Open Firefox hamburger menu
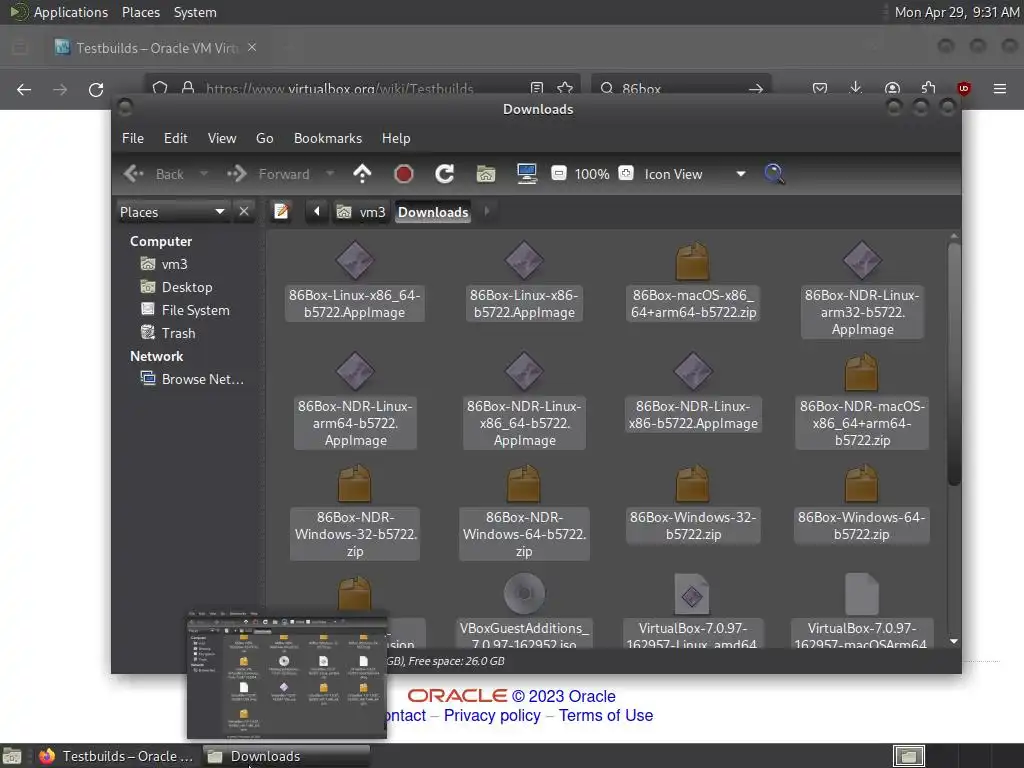Screen dimensions: 1024x768 pyautogui.click(x=999, y=88)
